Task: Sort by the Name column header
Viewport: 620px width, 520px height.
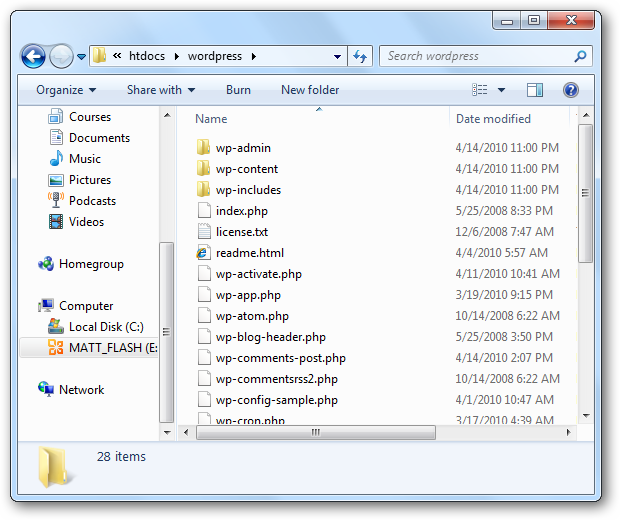Action: (x=211, y=119)
